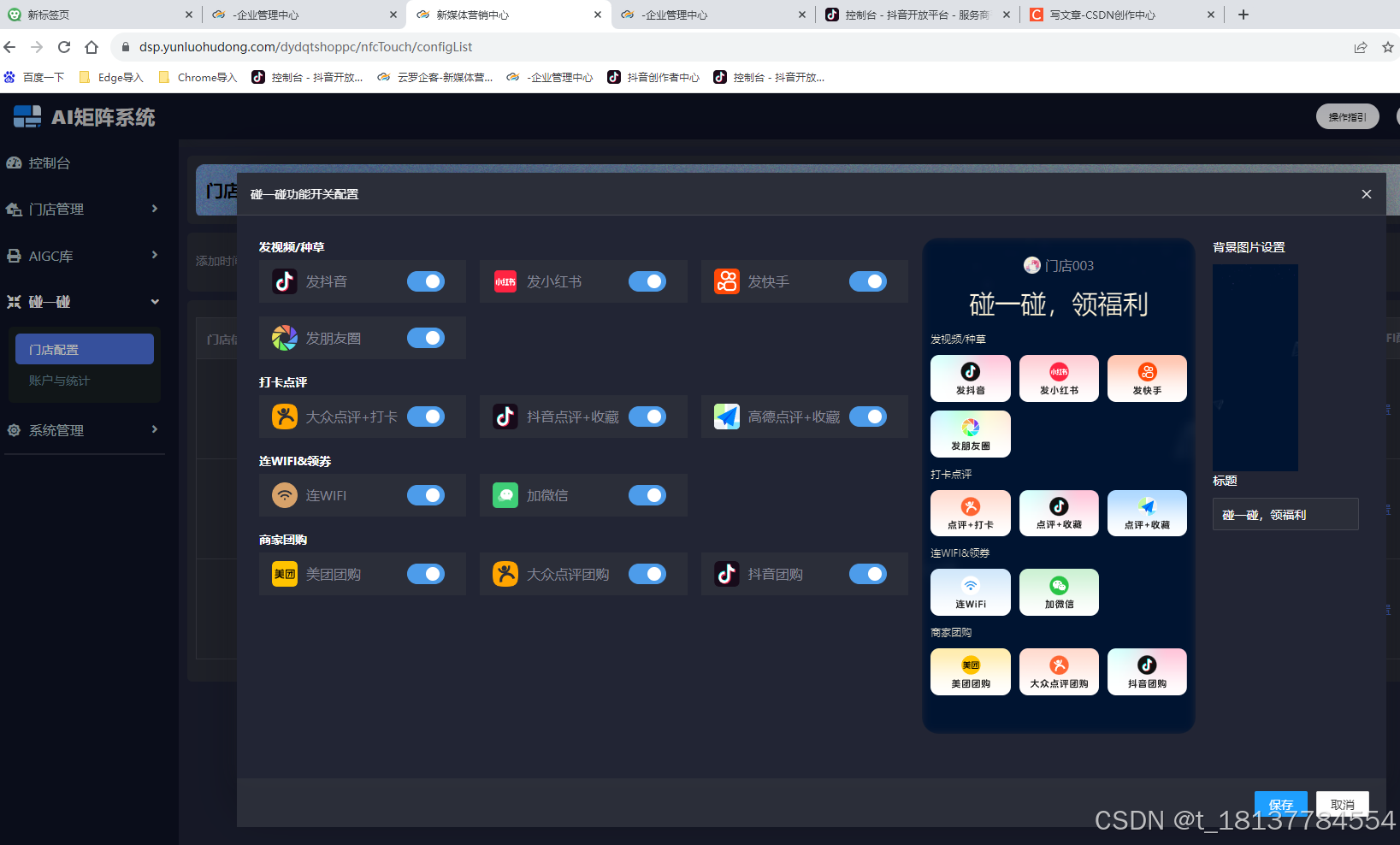Open the Edge导入 bookmark folder

click(110, 77)
